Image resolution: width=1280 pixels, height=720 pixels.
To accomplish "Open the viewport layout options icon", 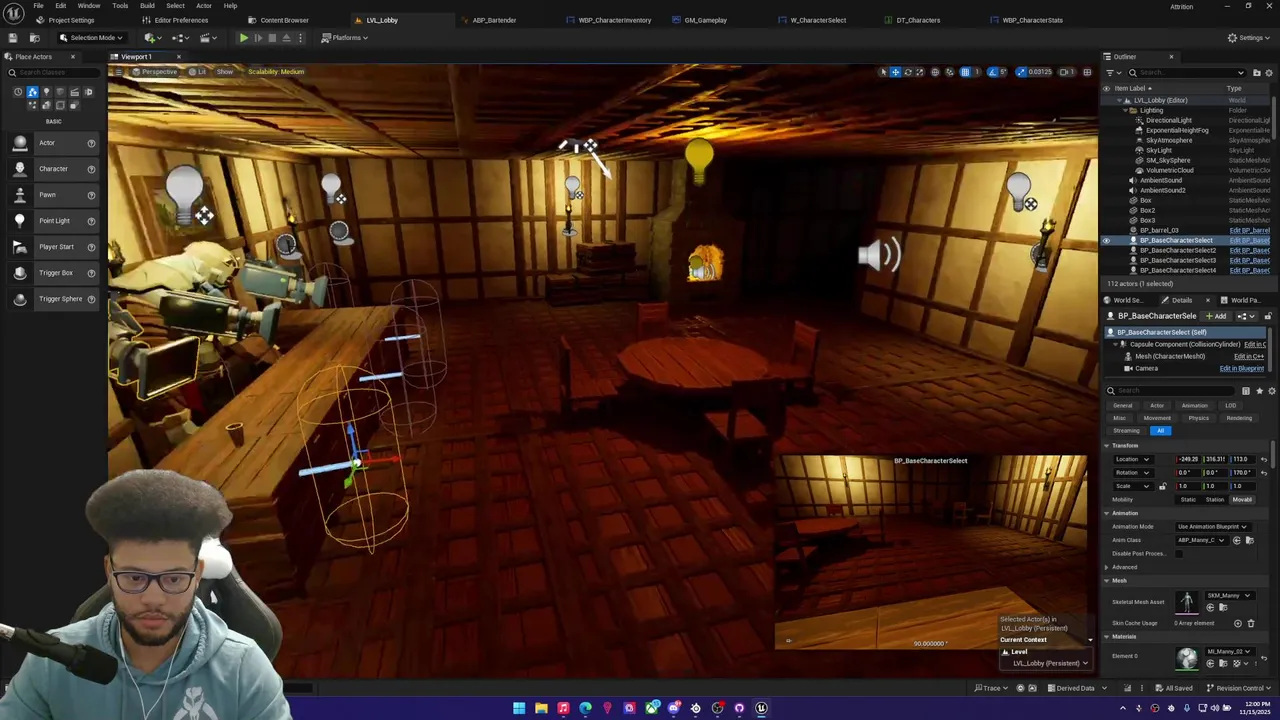I will tap(1087, 72).
